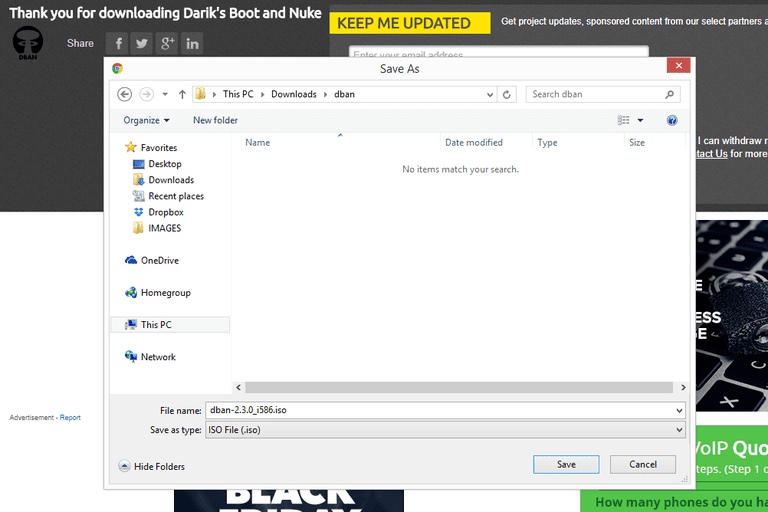Viewport: 768px width, 512px height.
Task: Select This PC in address breadcrumb
Action: (x=238, y=94)
